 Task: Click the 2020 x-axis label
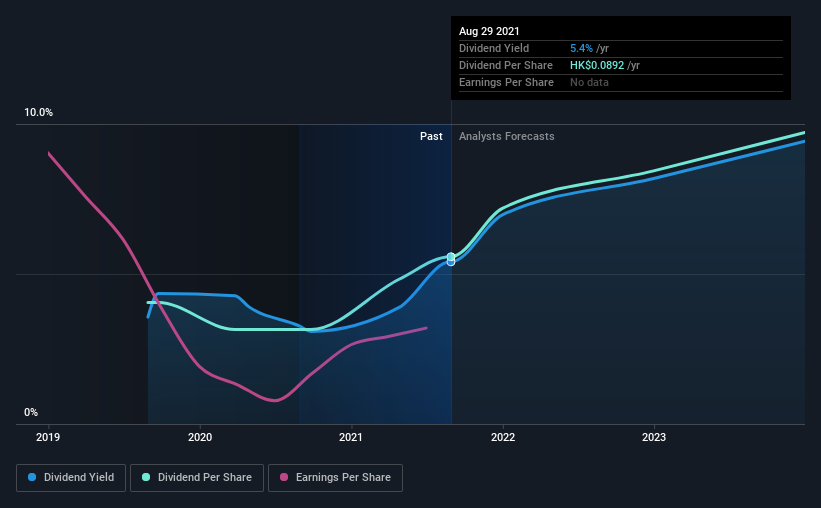(x=200, y=437)
